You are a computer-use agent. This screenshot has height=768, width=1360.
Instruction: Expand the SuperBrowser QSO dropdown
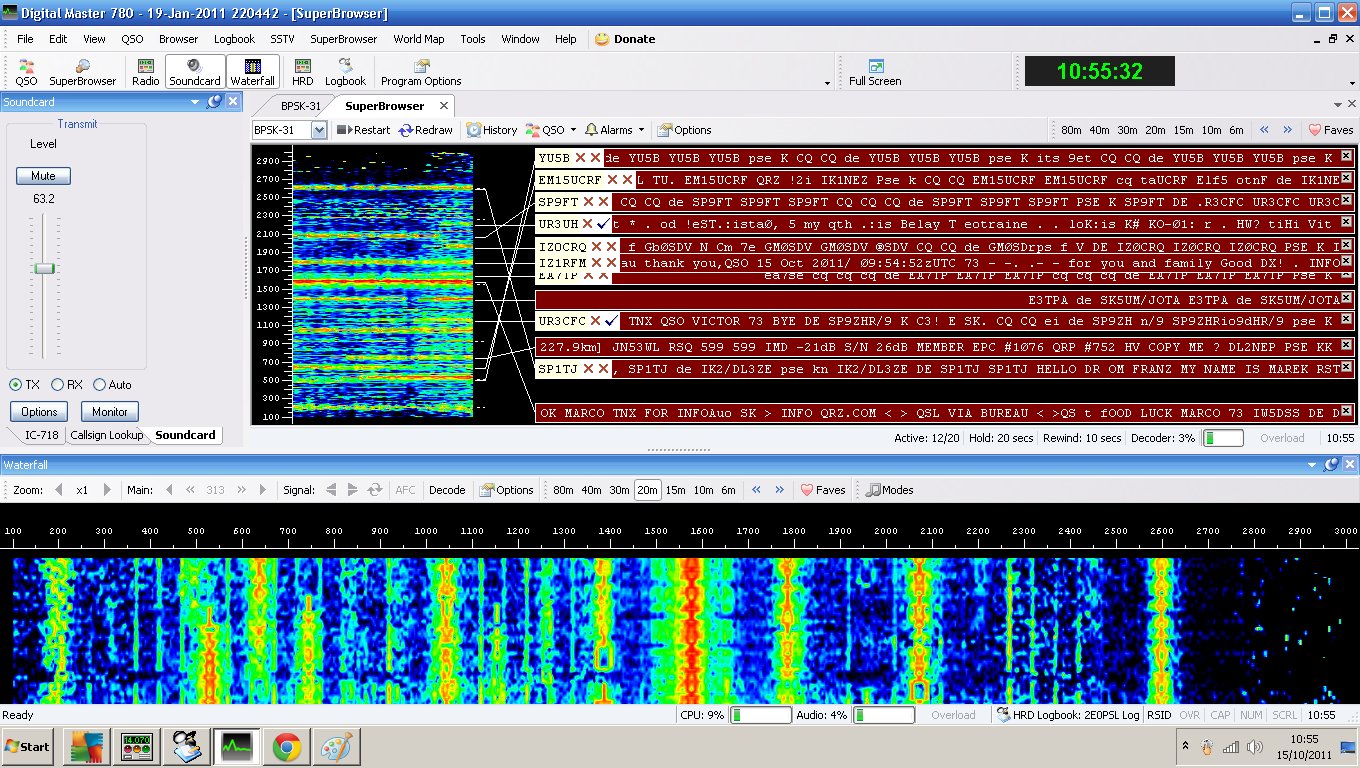[x=574, y=130]
